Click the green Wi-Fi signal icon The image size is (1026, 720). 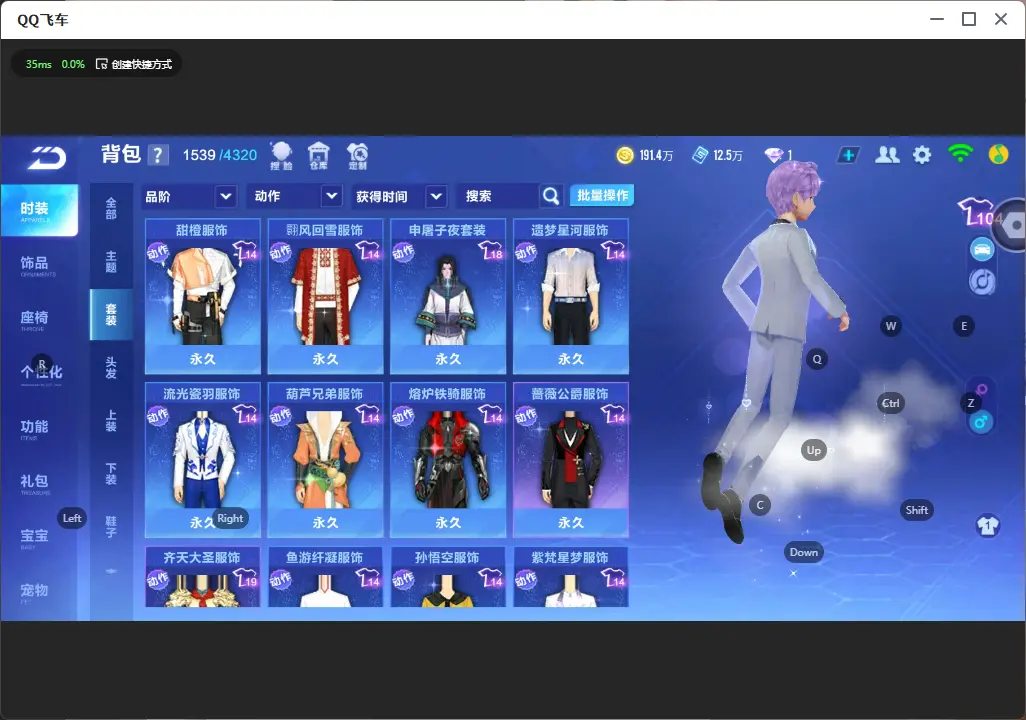click(960, 154)
